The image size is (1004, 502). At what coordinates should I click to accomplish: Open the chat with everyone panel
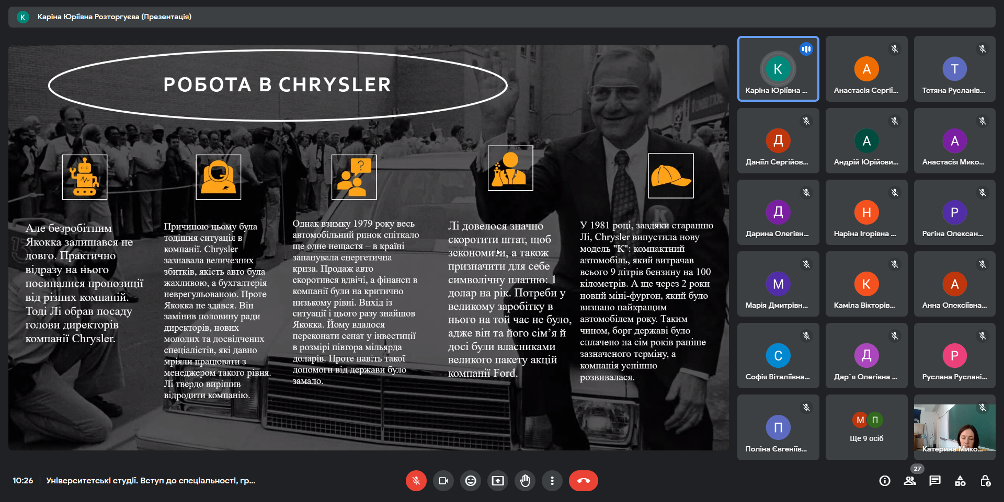click(x=934, y=480)
